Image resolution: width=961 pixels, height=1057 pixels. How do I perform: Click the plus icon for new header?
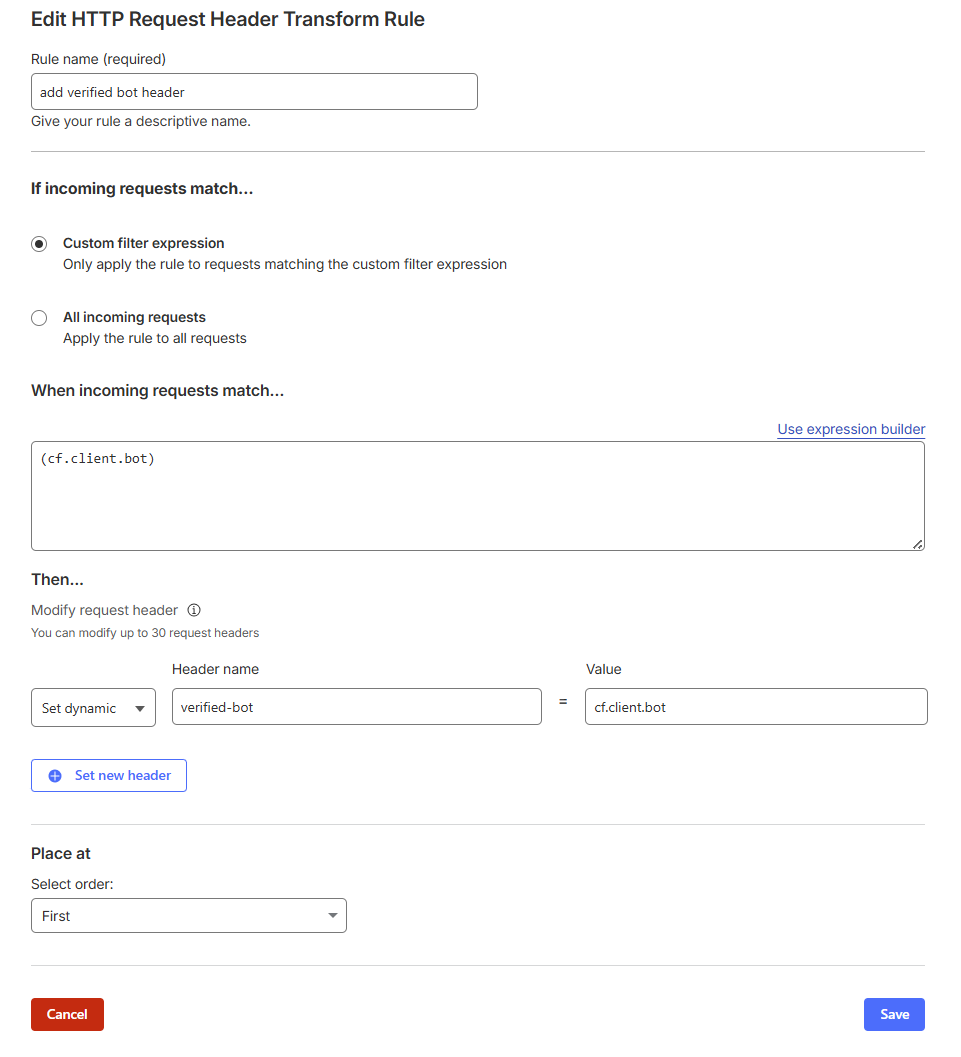(55, 776)
